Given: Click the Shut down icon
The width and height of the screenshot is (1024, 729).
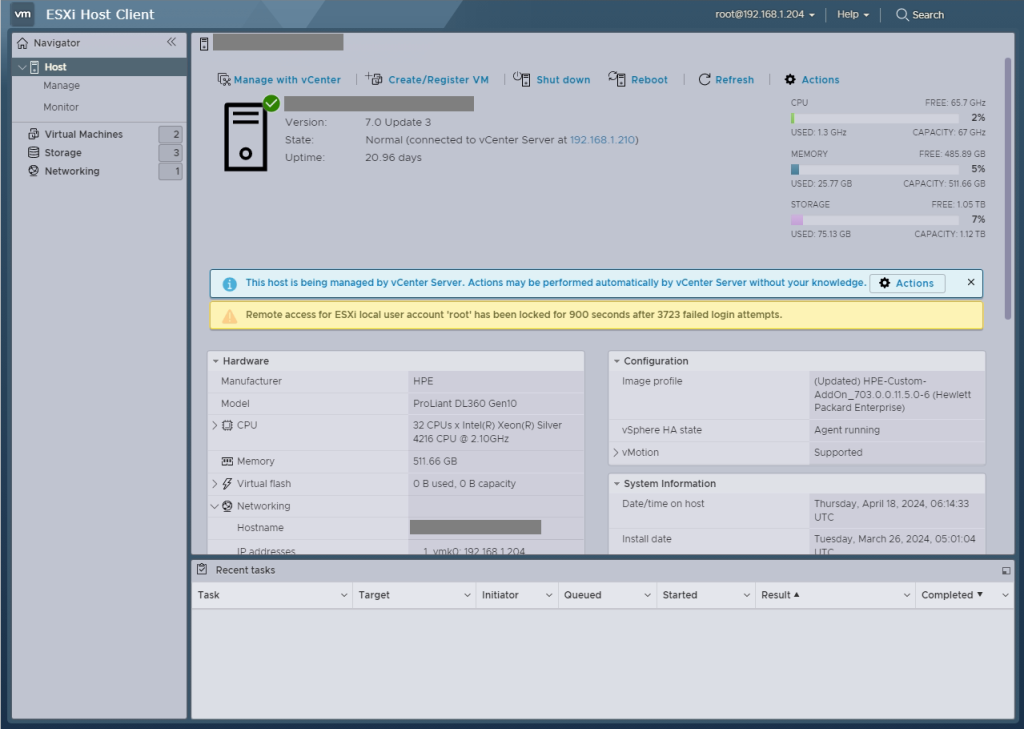Looking at the screenshot, I should point(521,78).
